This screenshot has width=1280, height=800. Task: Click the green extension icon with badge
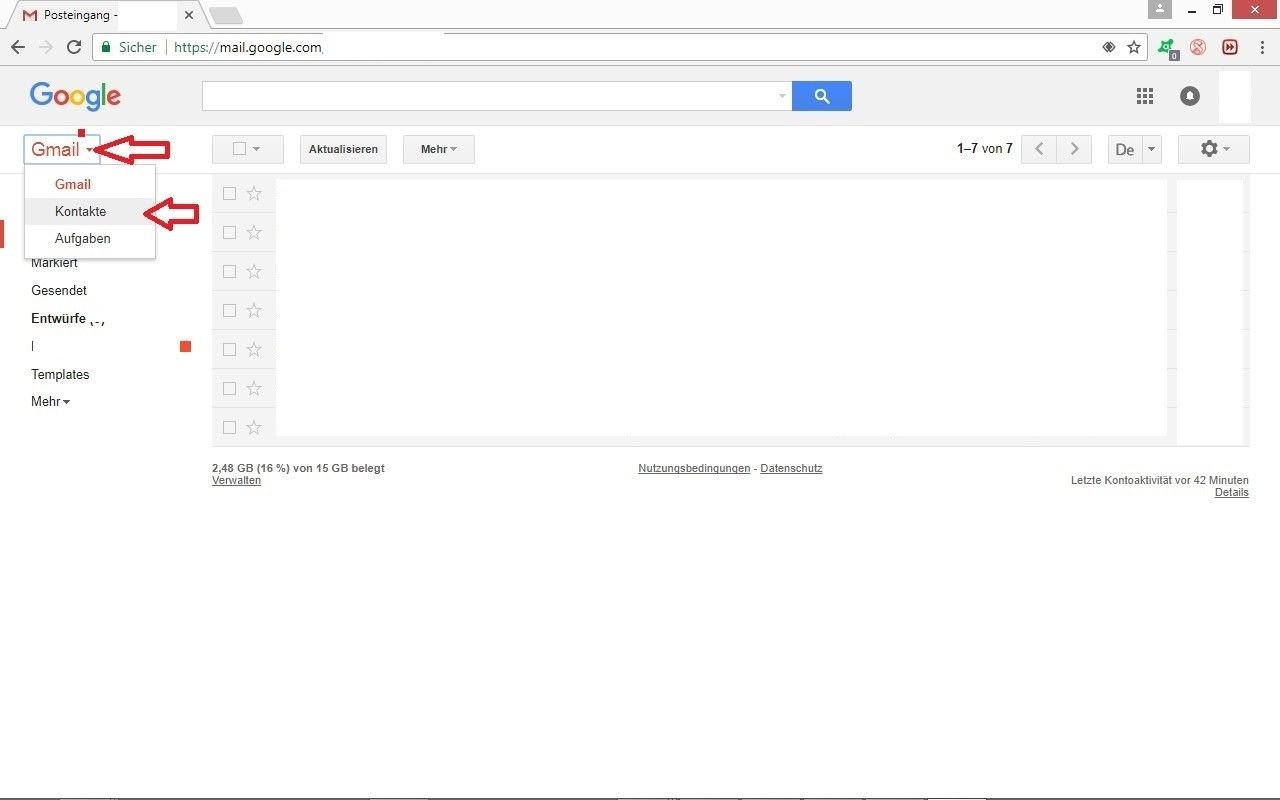point(1167,48)
